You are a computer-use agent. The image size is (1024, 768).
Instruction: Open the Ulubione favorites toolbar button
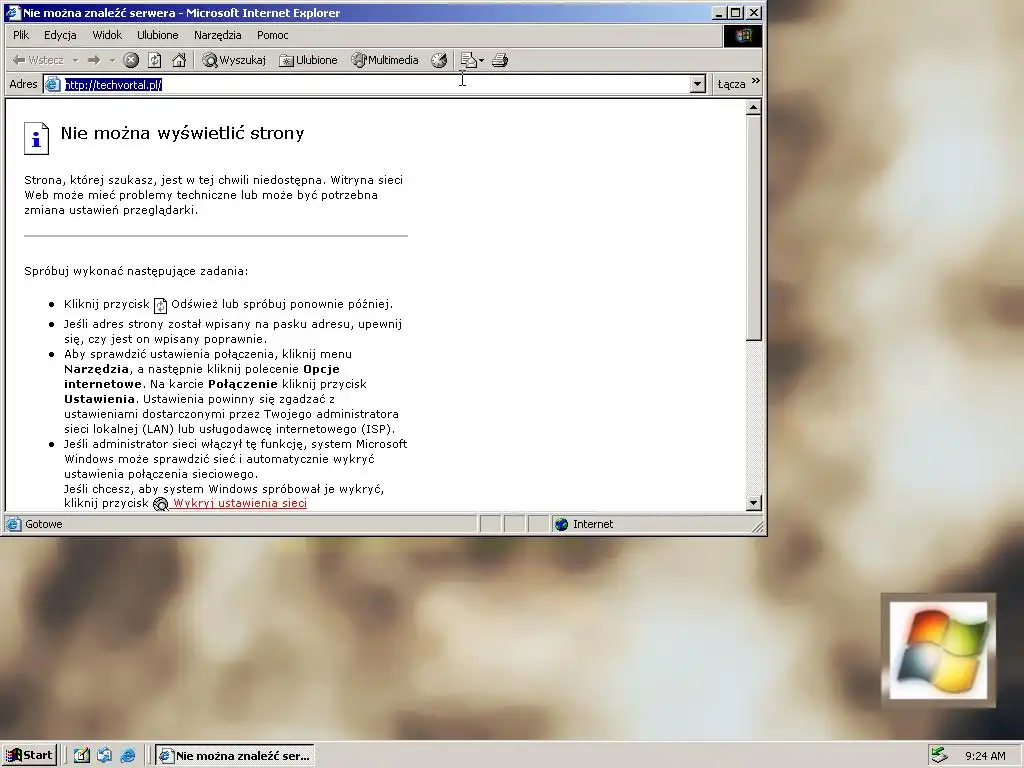(308, 60)
